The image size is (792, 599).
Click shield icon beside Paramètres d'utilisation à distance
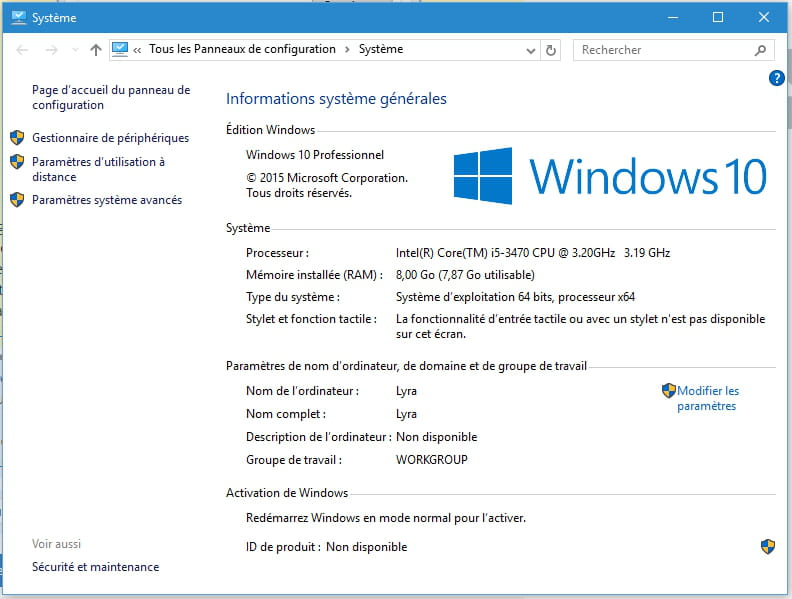coord(17,162)
